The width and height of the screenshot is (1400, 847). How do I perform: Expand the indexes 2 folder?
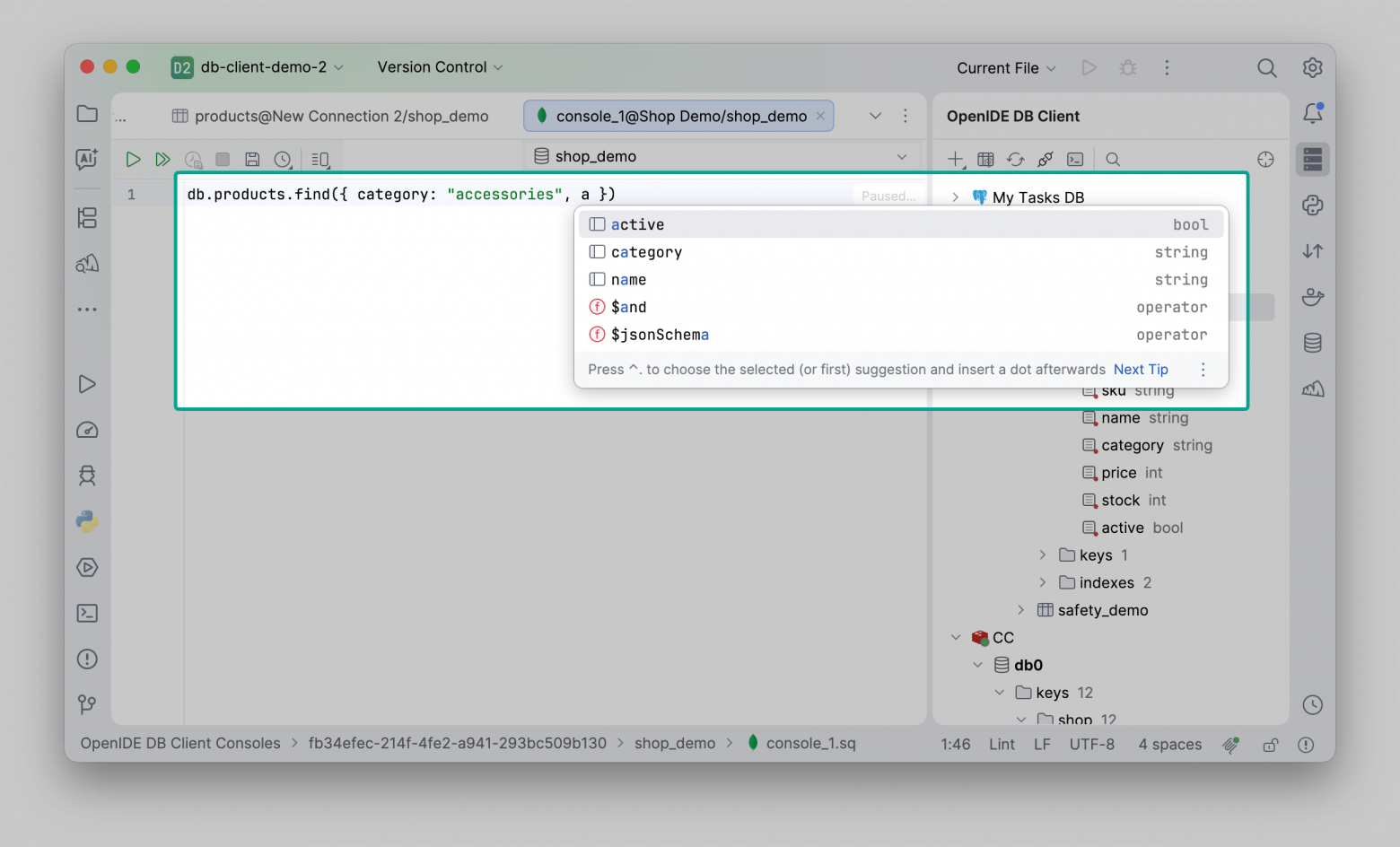pyautogui.click(x=1043, y=582)
